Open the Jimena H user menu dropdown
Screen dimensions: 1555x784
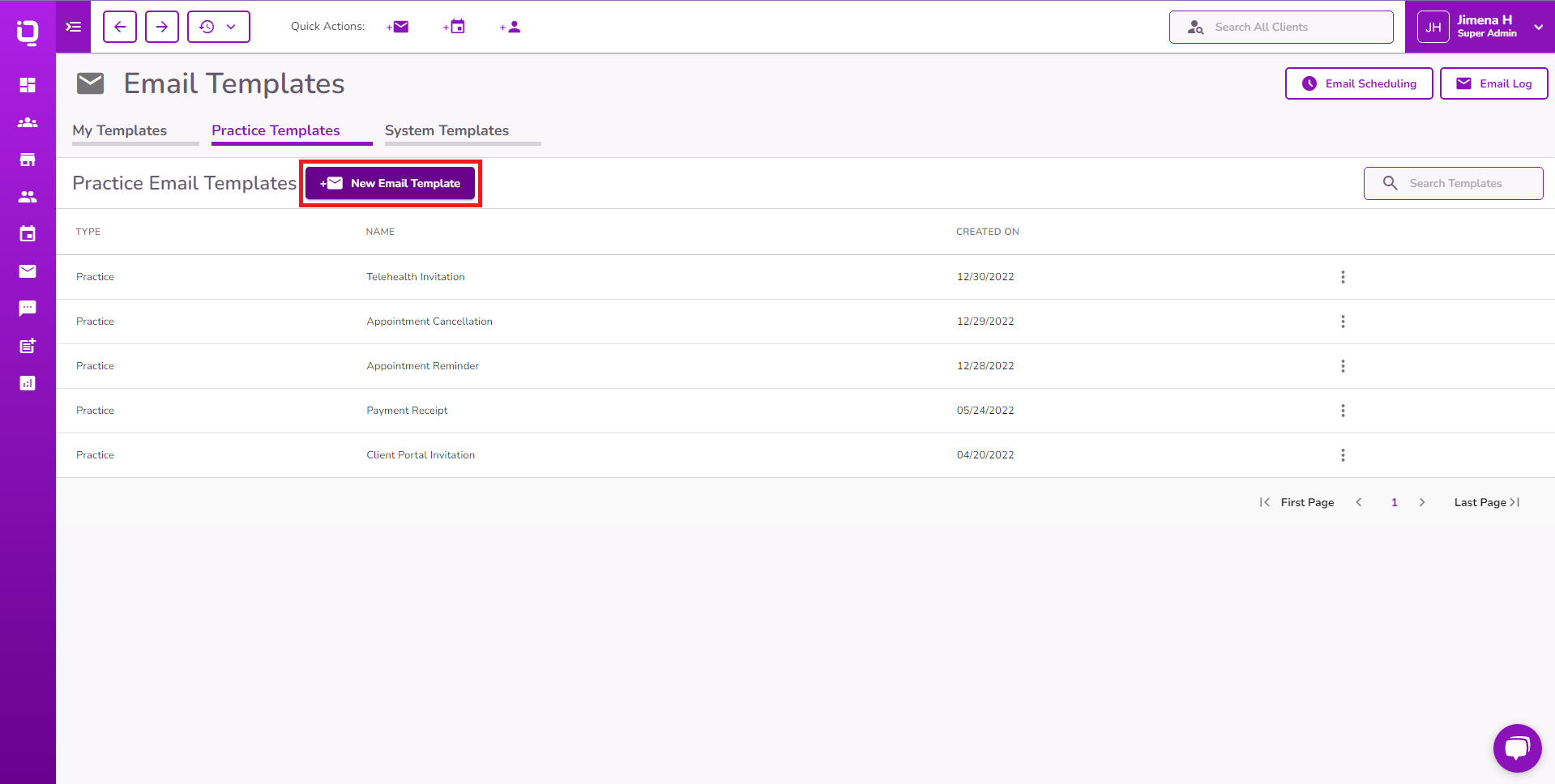pos(1538,27)
